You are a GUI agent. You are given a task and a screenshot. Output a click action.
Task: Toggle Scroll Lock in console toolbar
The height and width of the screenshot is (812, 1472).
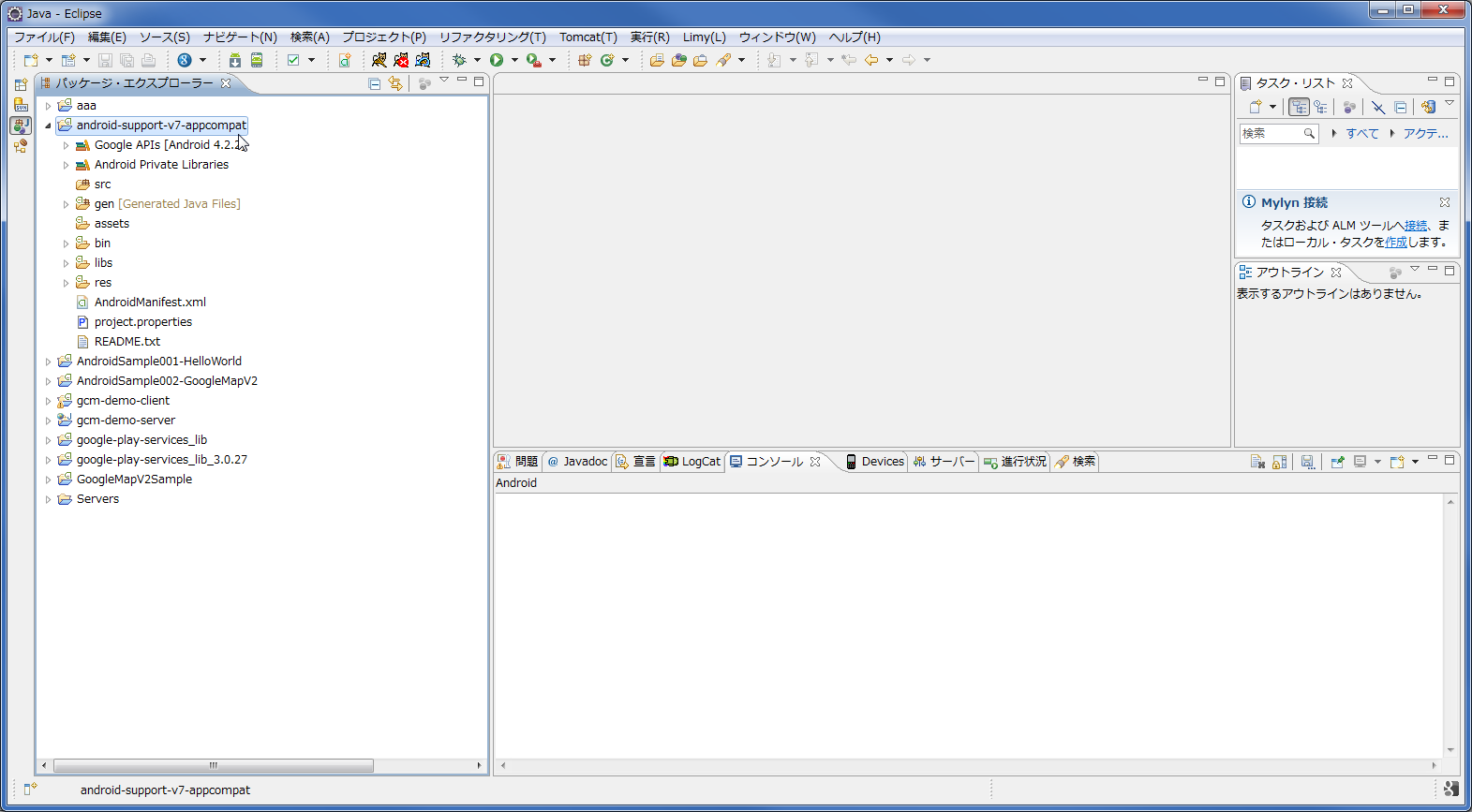pos(1280,462)
